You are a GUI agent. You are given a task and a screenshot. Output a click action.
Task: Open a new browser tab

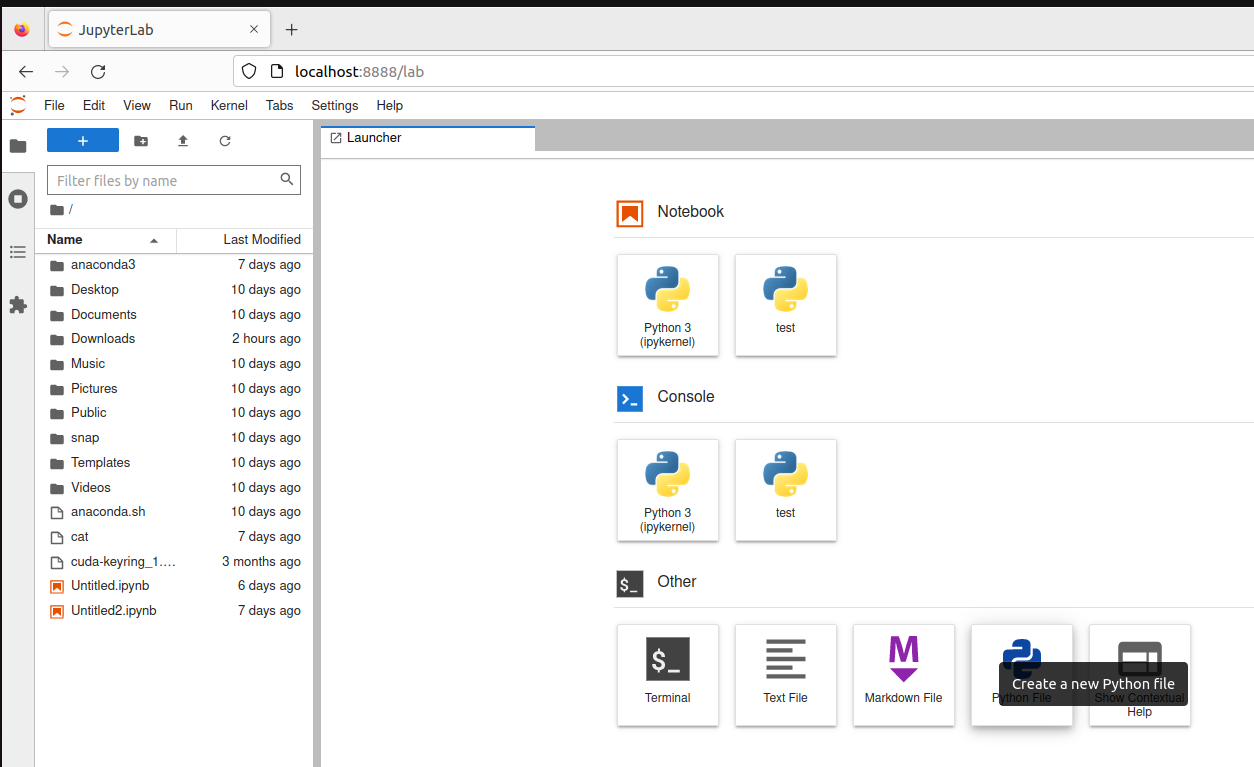point(292,30)
